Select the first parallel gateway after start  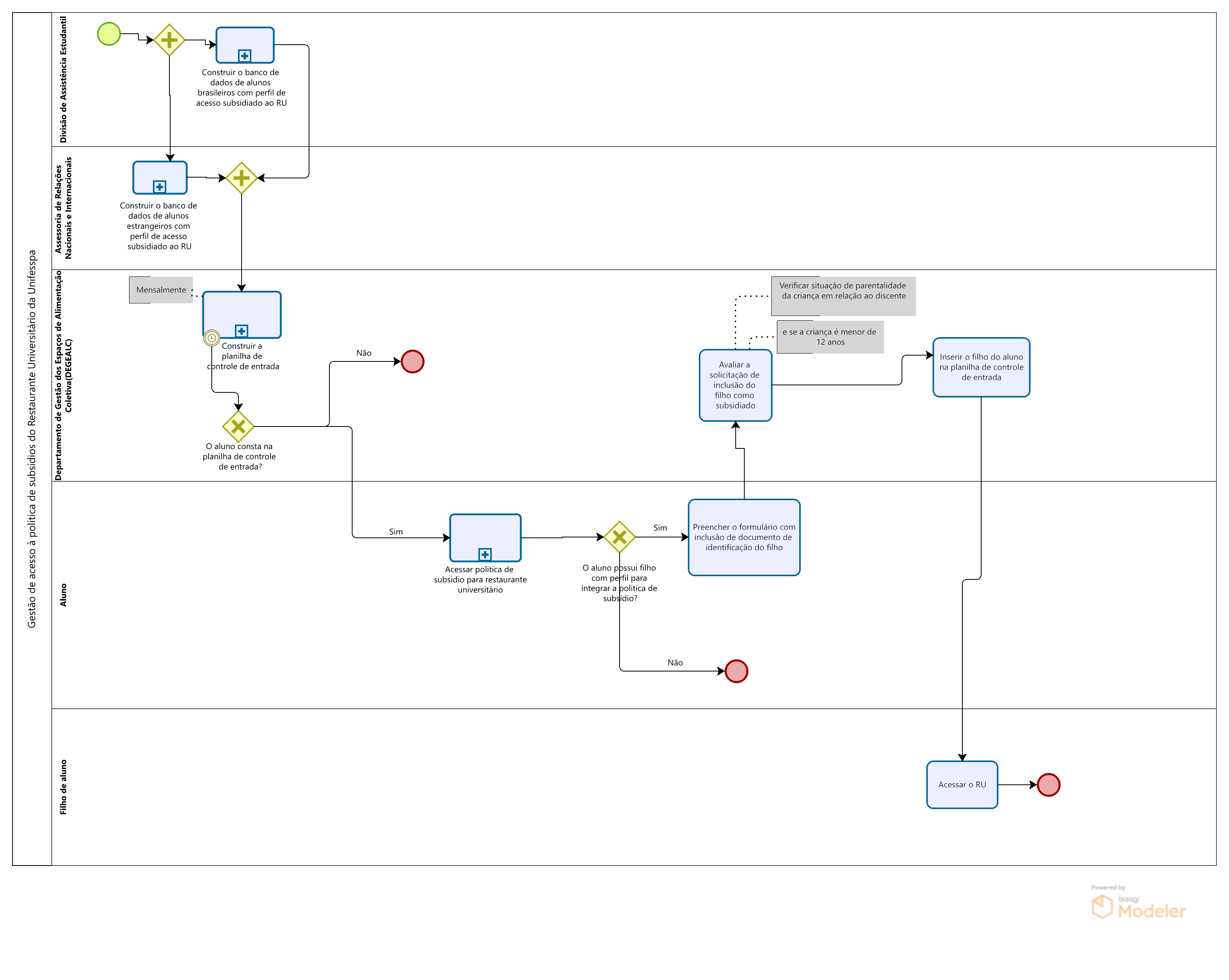pos(169,40)
